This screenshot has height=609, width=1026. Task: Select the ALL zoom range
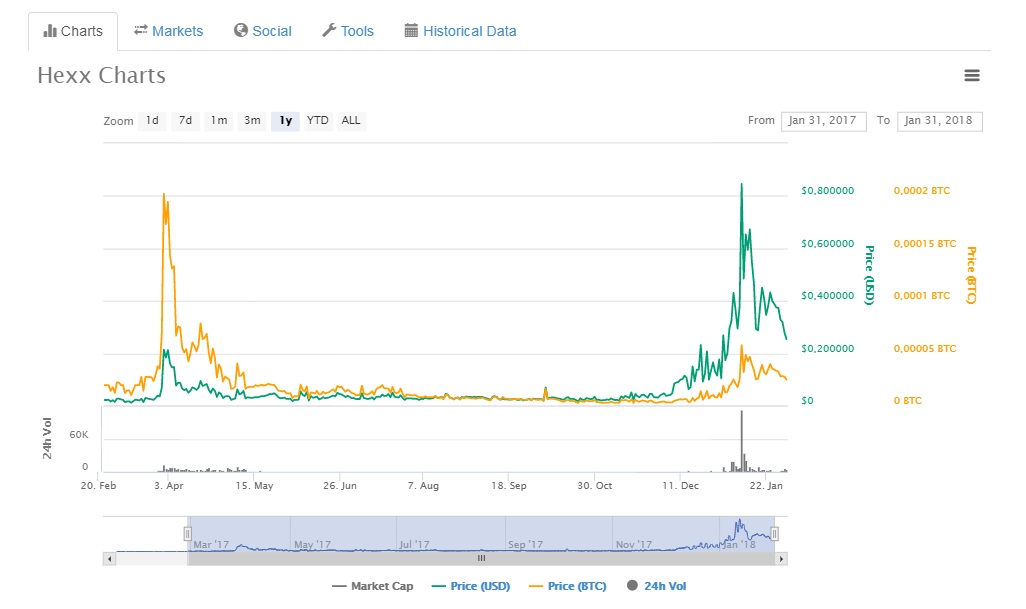[351, 120]
